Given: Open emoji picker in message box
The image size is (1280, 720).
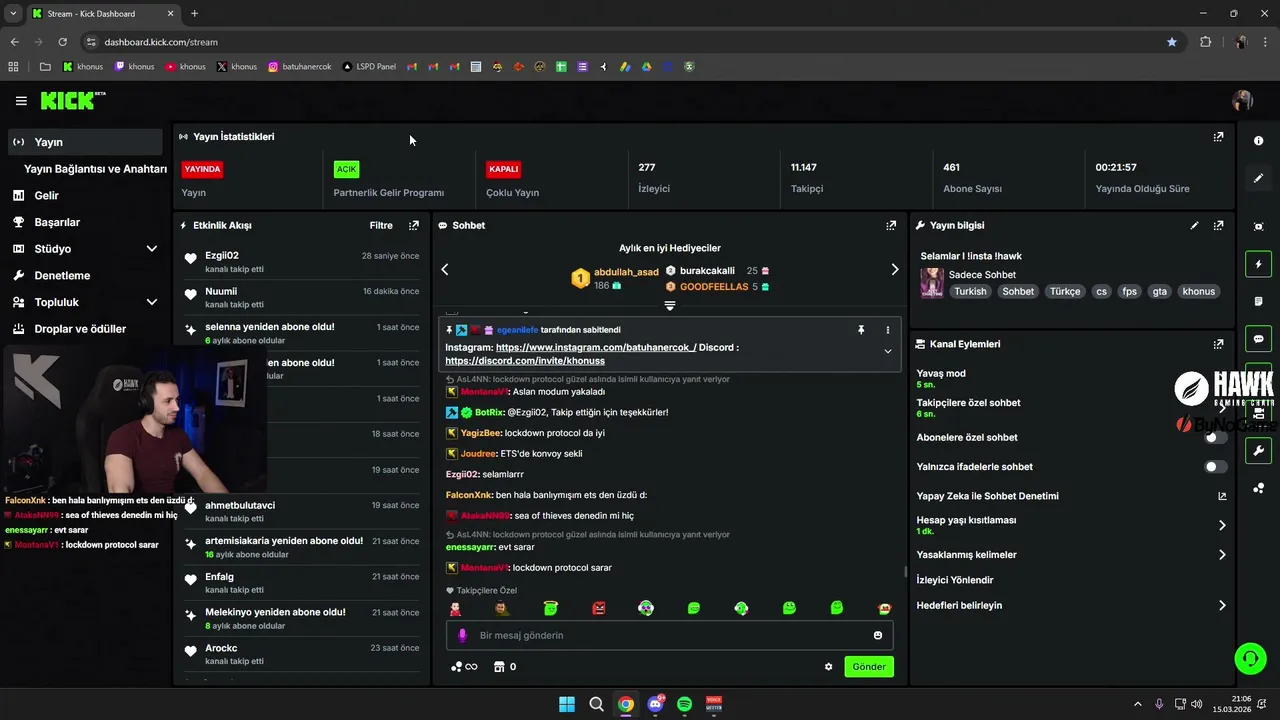Looking at the screenshot, I should 878,635.
